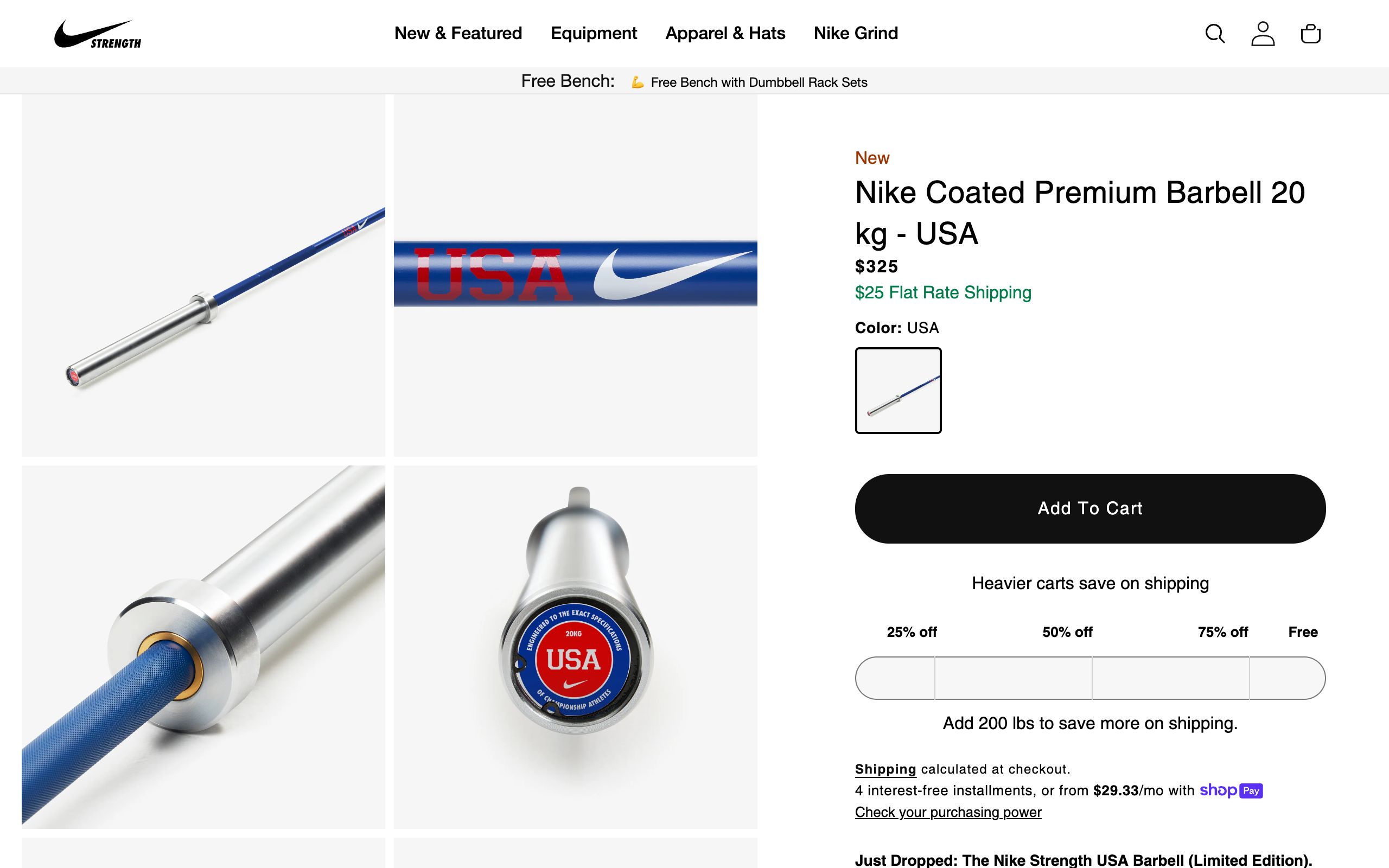Open the Nike Grind menu
The image size is (1389, 868).
coord(856,33)
